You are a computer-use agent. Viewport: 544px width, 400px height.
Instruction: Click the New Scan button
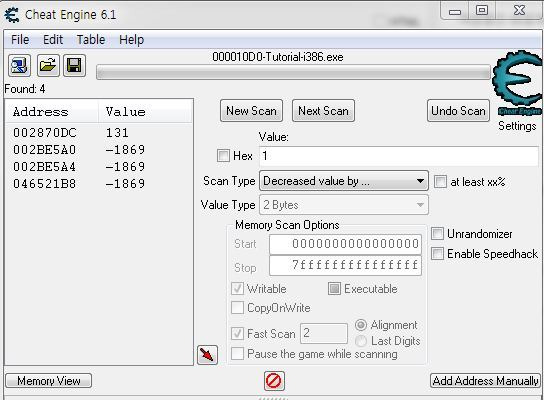(x=252, y=111)
